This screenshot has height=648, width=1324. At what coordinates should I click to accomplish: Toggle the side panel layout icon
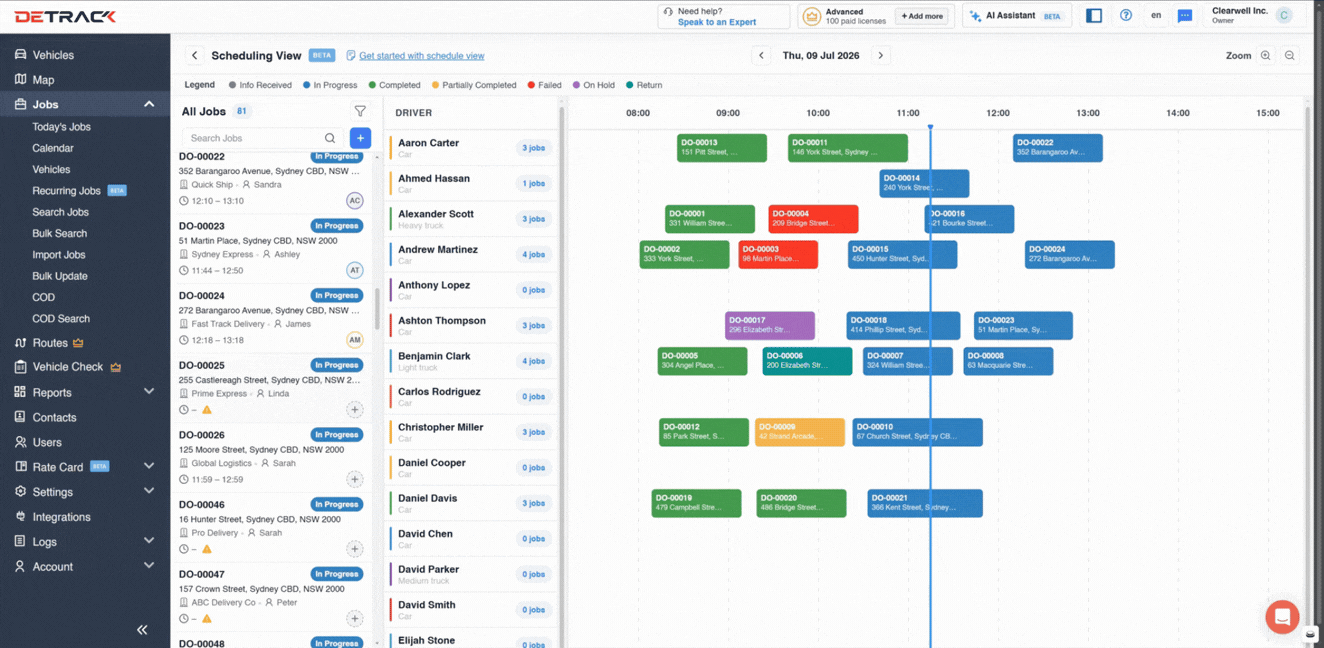[1094, 16]
